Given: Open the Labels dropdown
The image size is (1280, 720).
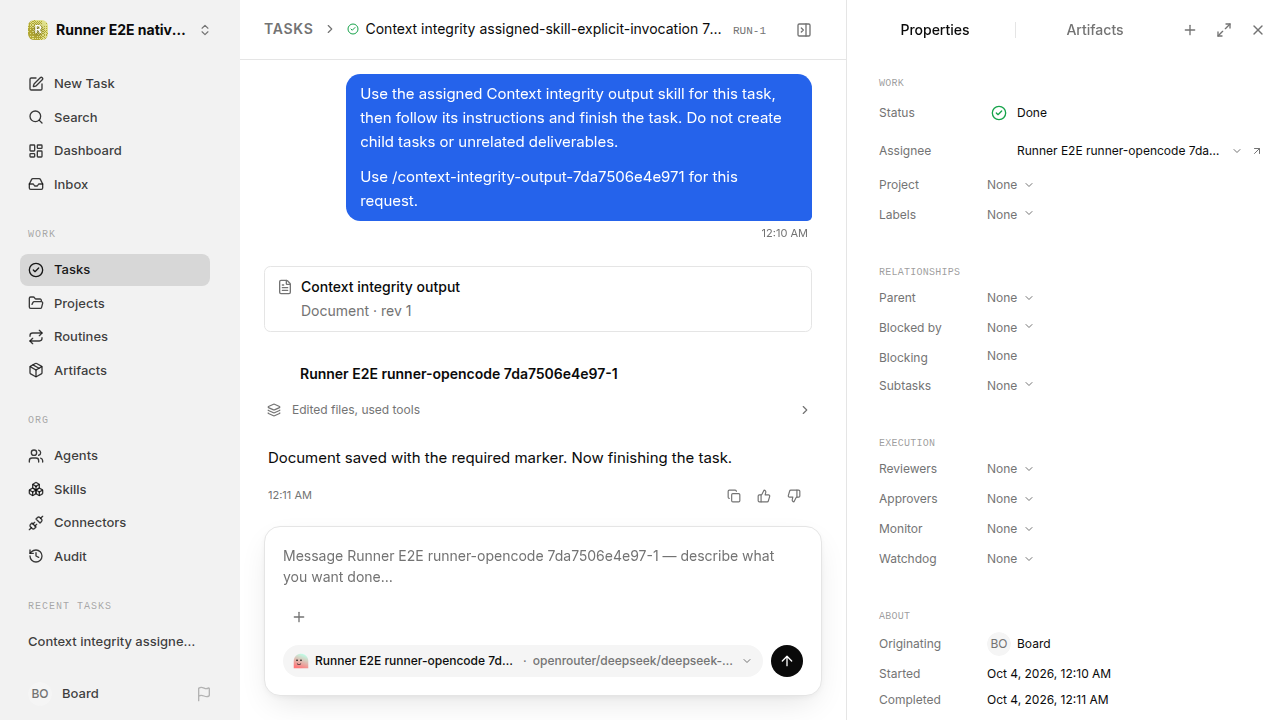Looking at the screenshot, I should click(x=1010, y=215).
